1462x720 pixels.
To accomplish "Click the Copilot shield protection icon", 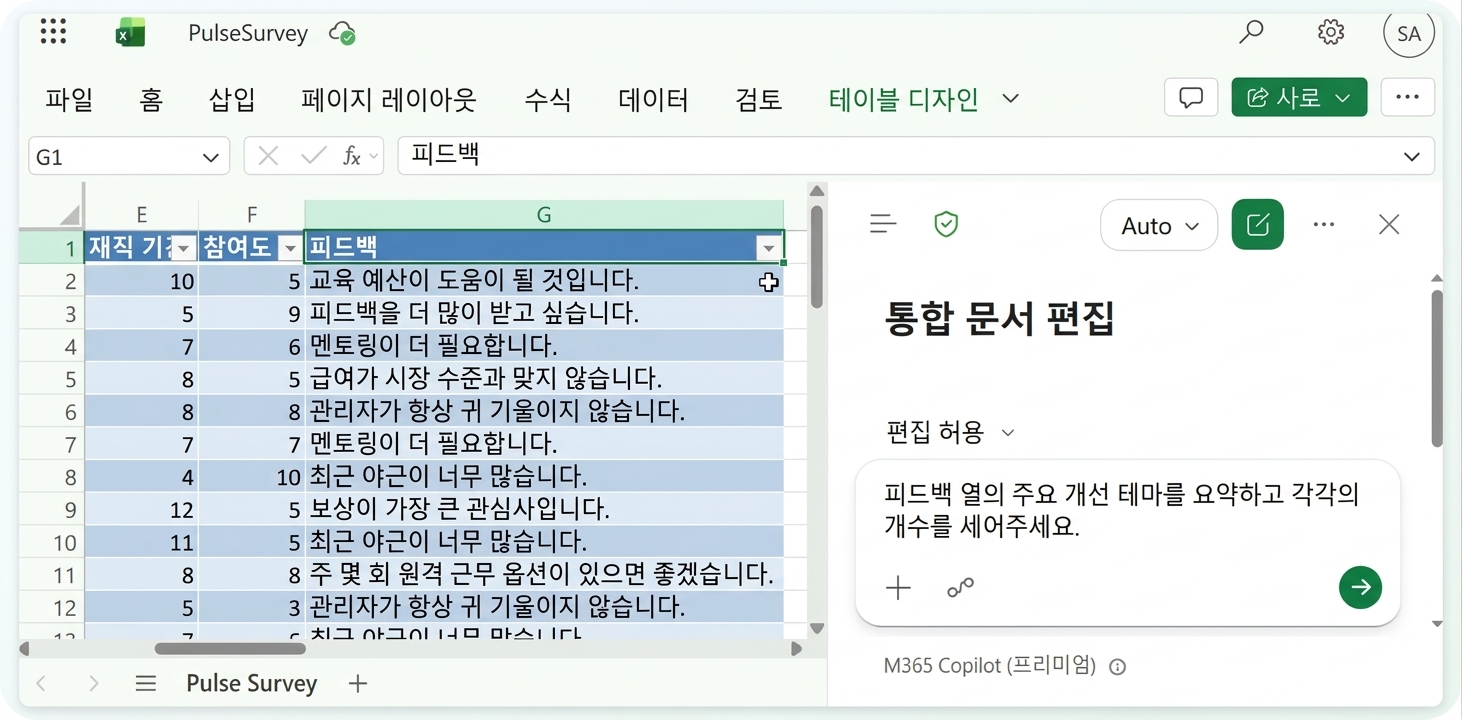I will [x=946, y=224].
